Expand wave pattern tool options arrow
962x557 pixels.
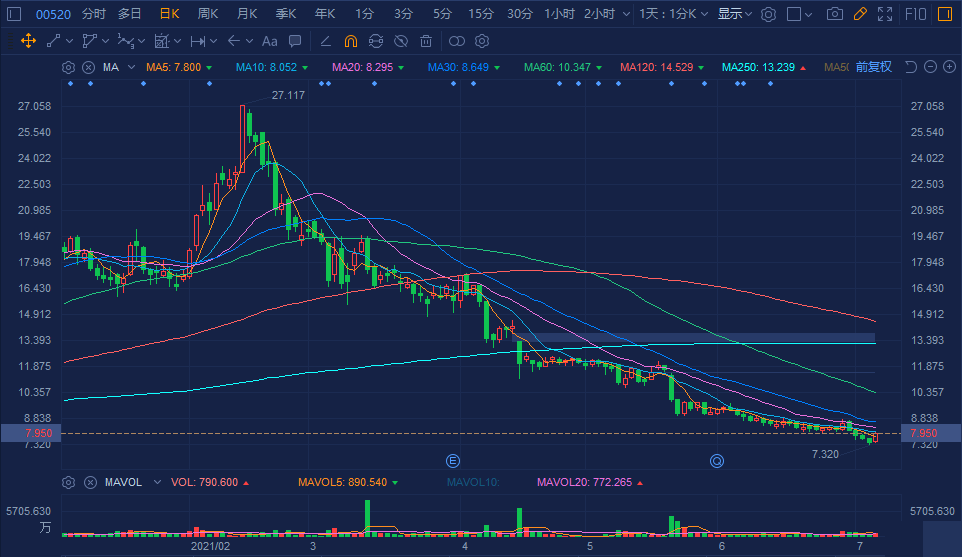142,41
